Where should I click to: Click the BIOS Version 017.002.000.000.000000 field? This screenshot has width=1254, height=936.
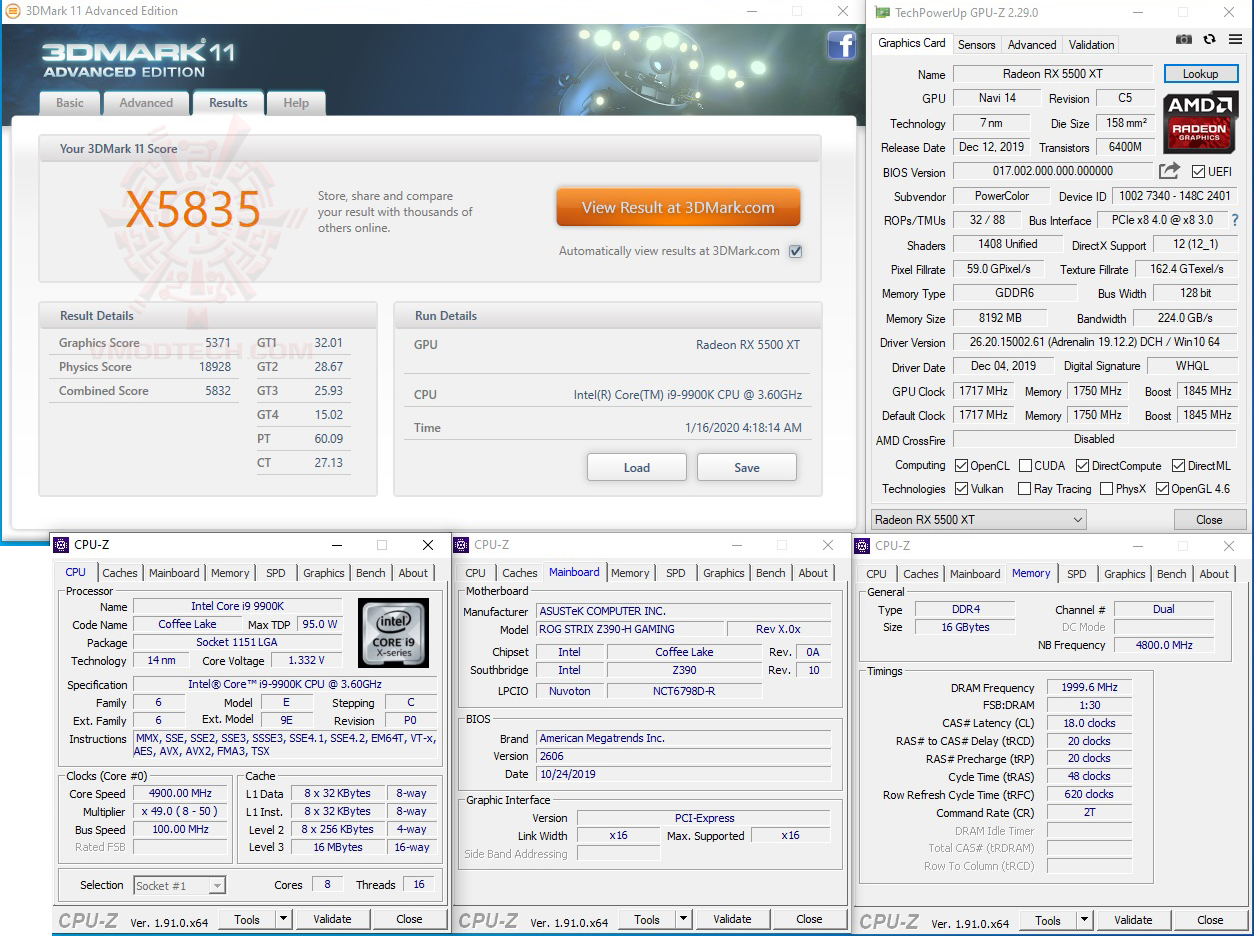(1053, 171)
